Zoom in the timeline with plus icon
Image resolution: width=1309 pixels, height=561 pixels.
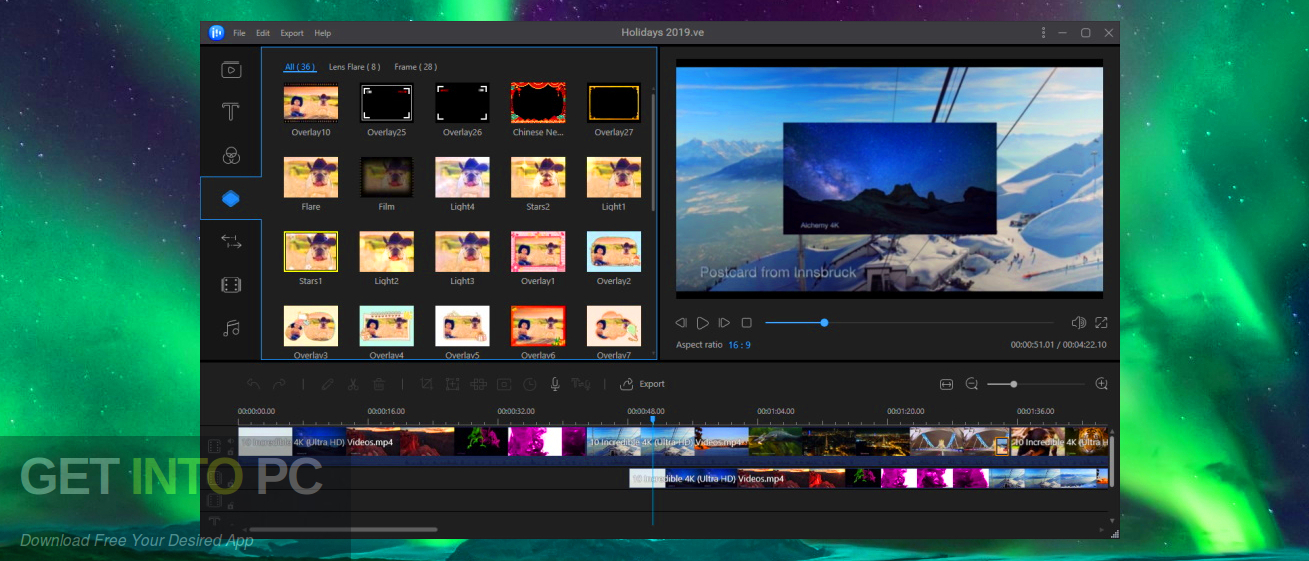1102,384
